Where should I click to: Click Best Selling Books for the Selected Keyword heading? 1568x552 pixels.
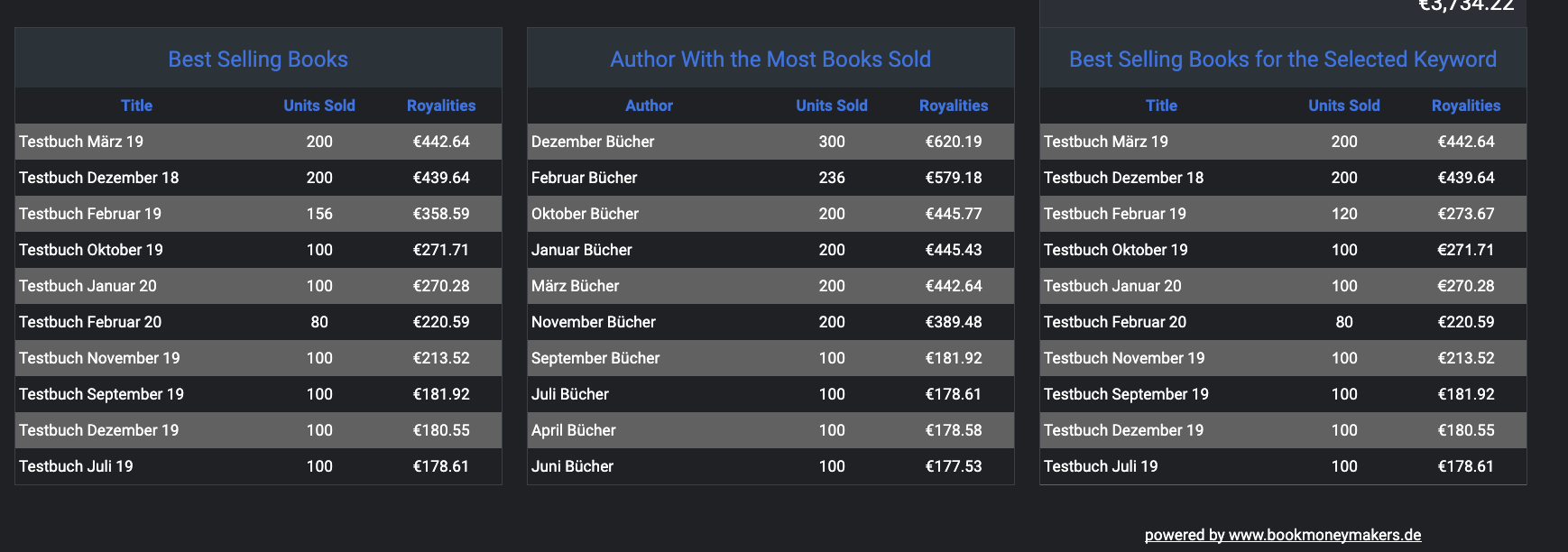[x=1282, y=60]
